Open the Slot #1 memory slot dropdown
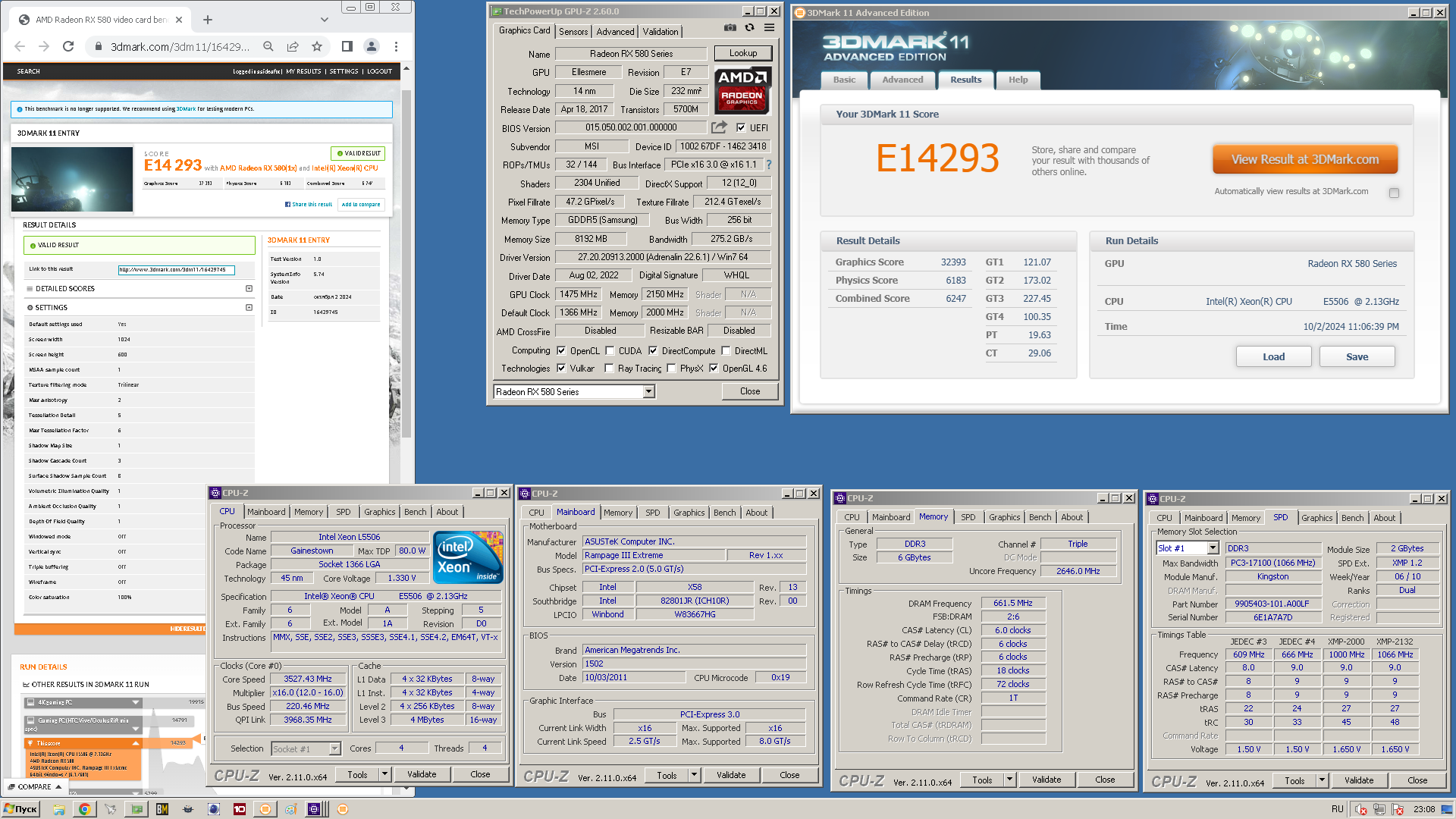Screen dimensions: 1456x819 tap(1187, 548)
